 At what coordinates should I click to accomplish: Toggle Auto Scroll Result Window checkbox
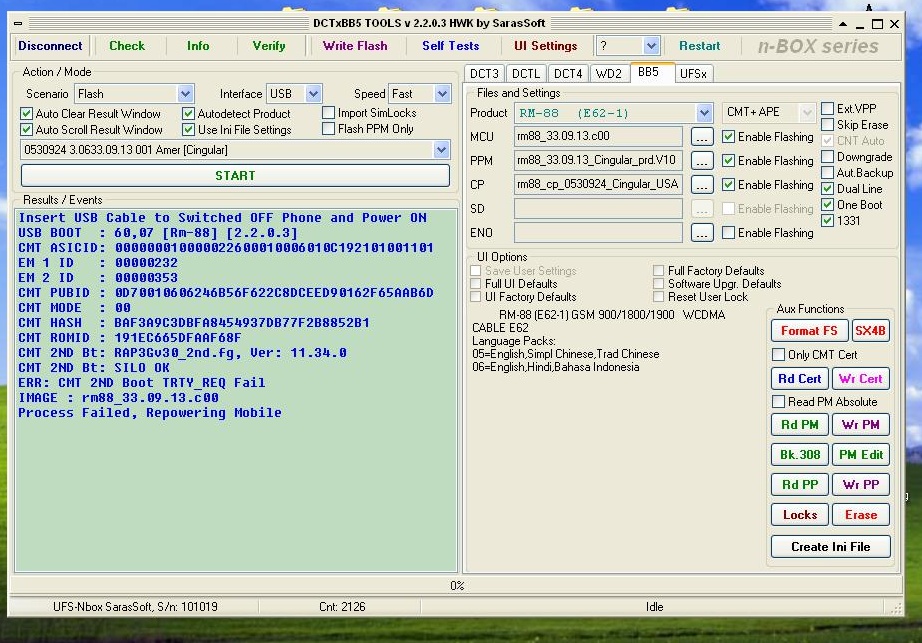point(26,129)
